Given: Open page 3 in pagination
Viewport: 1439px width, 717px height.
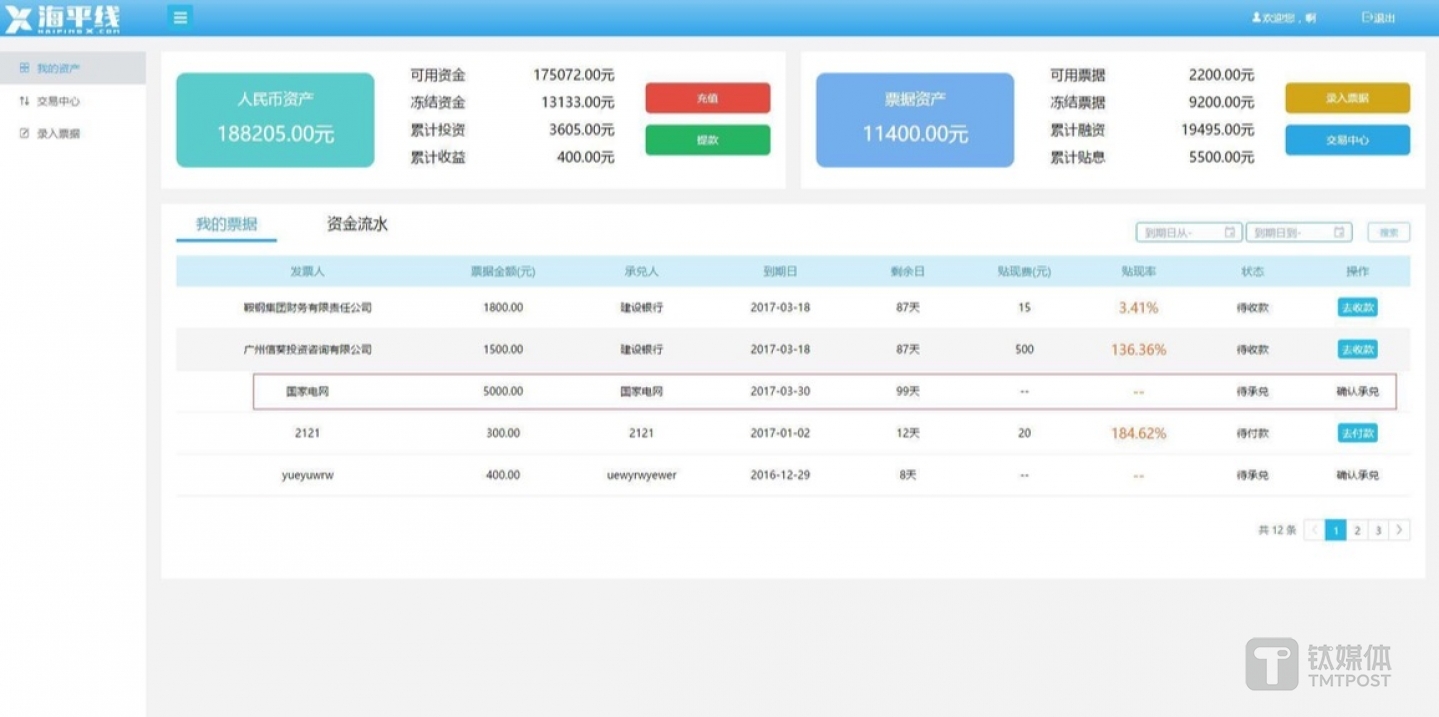Looking at the screenshot, I should coord(1379,529).
